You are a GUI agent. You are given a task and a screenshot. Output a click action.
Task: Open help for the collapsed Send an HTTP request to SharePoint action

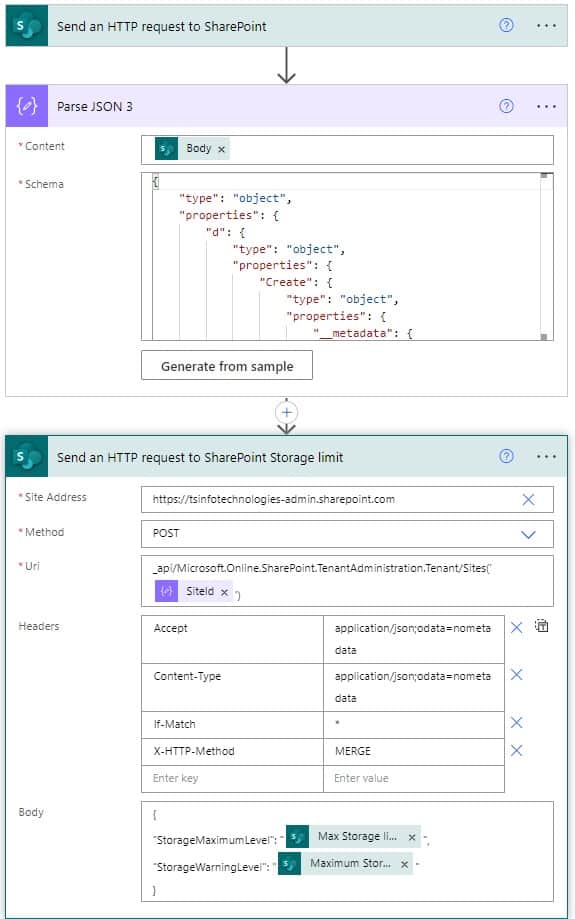point(506,25)
